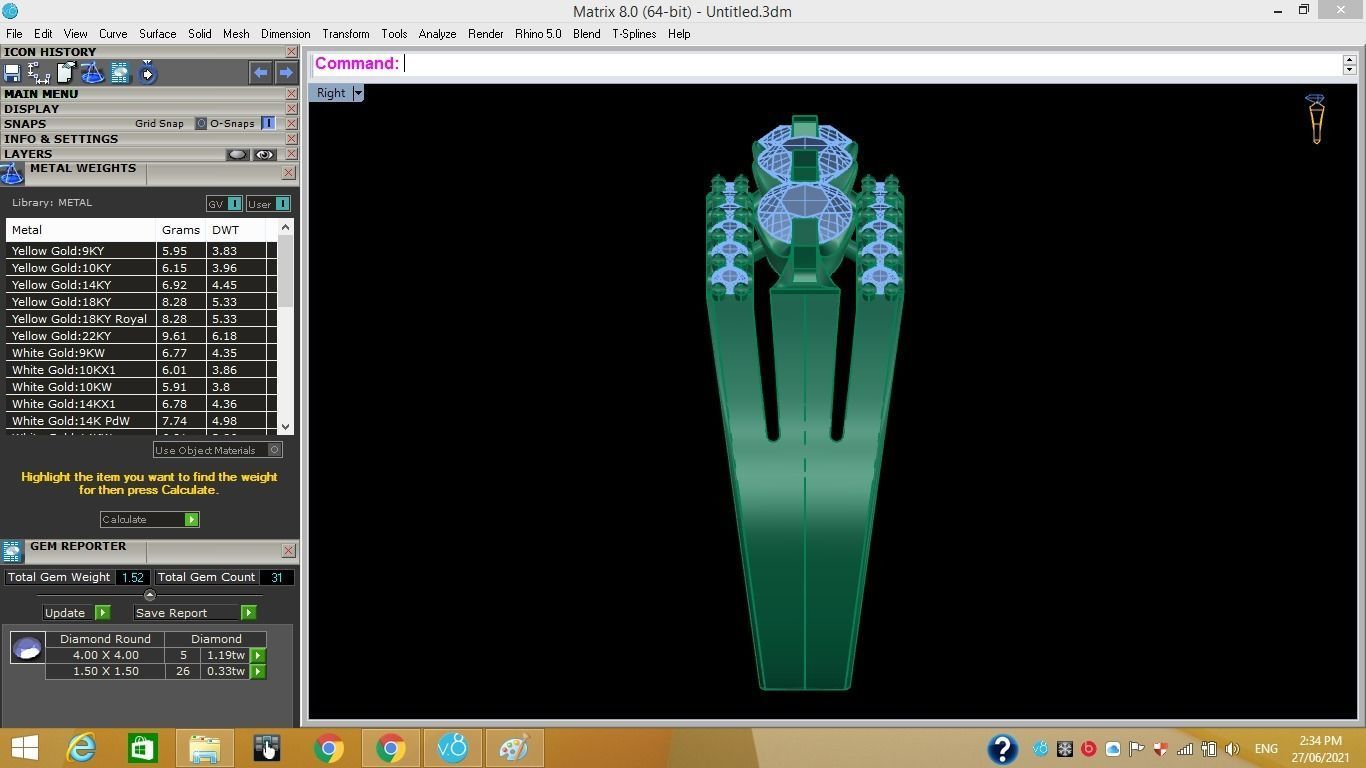Click the ring arrow icon in Icon History
The width and height of the screenshot is (1366, 768).
coord(147,73)
